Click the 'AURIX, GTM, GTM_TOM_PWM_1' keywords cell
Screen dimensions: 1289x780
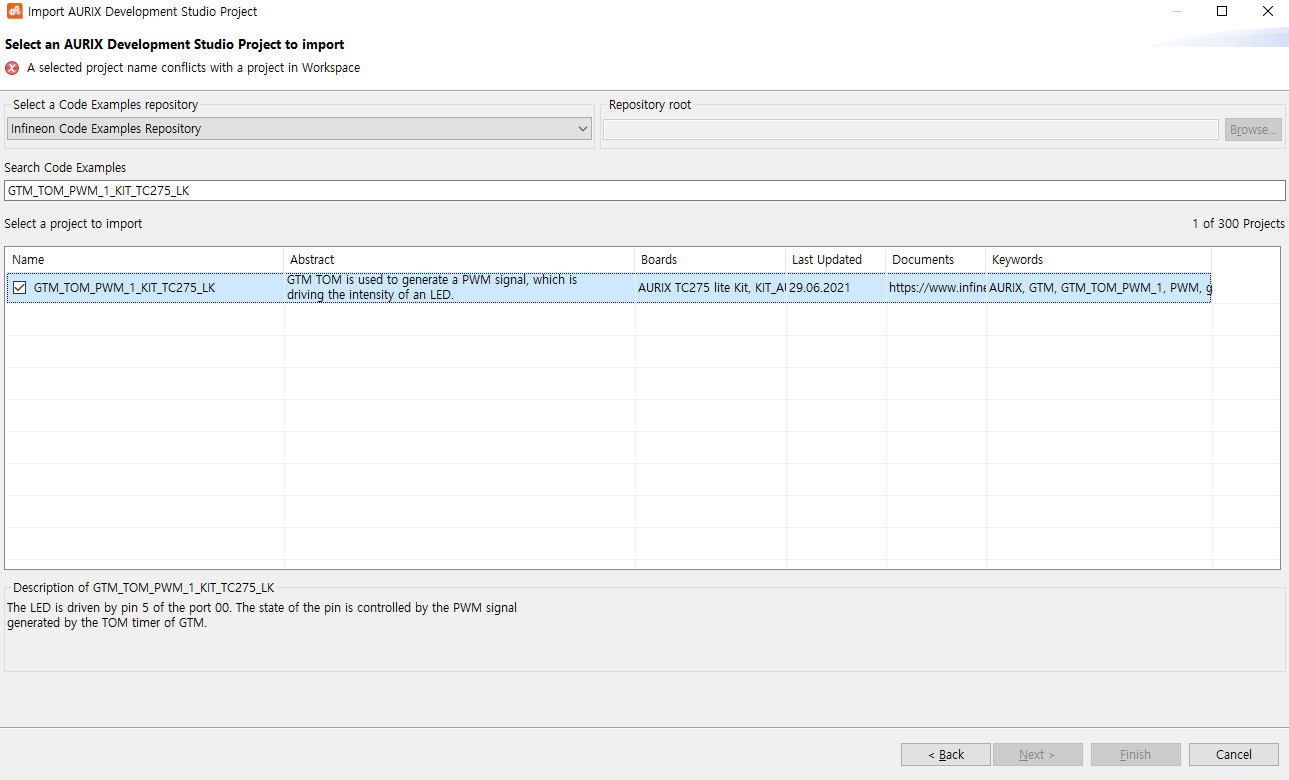(x=1100, y=288)
